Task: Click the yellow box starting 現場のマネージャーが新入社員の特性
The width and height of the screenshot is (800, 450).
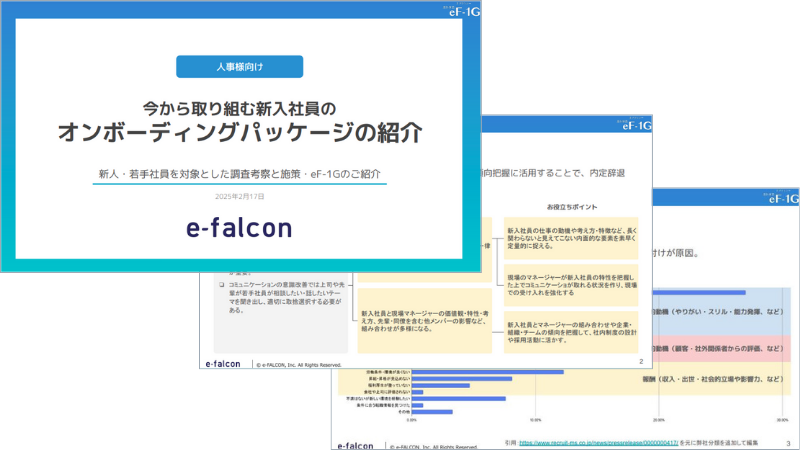Action: click(571, 285)
